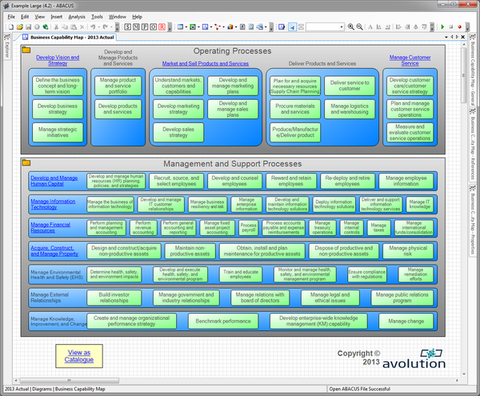Click the Save disk icon
480x396 pixels.
(x=28, y=27)
